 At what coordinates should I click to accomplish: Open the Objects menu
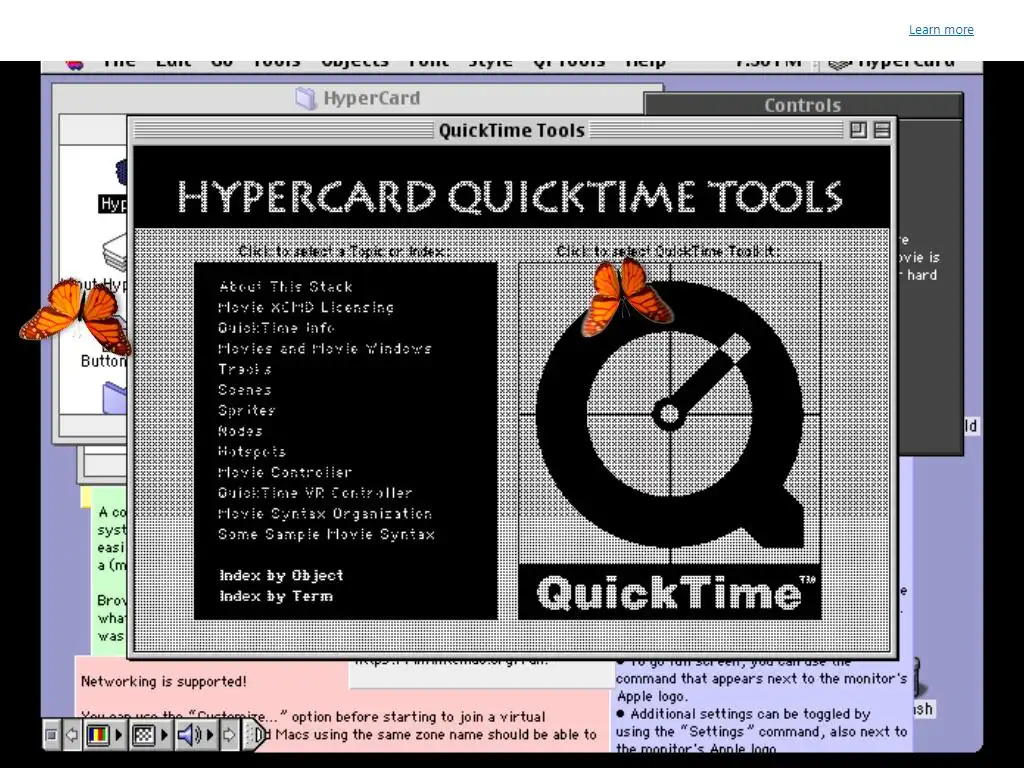(355, 63)
